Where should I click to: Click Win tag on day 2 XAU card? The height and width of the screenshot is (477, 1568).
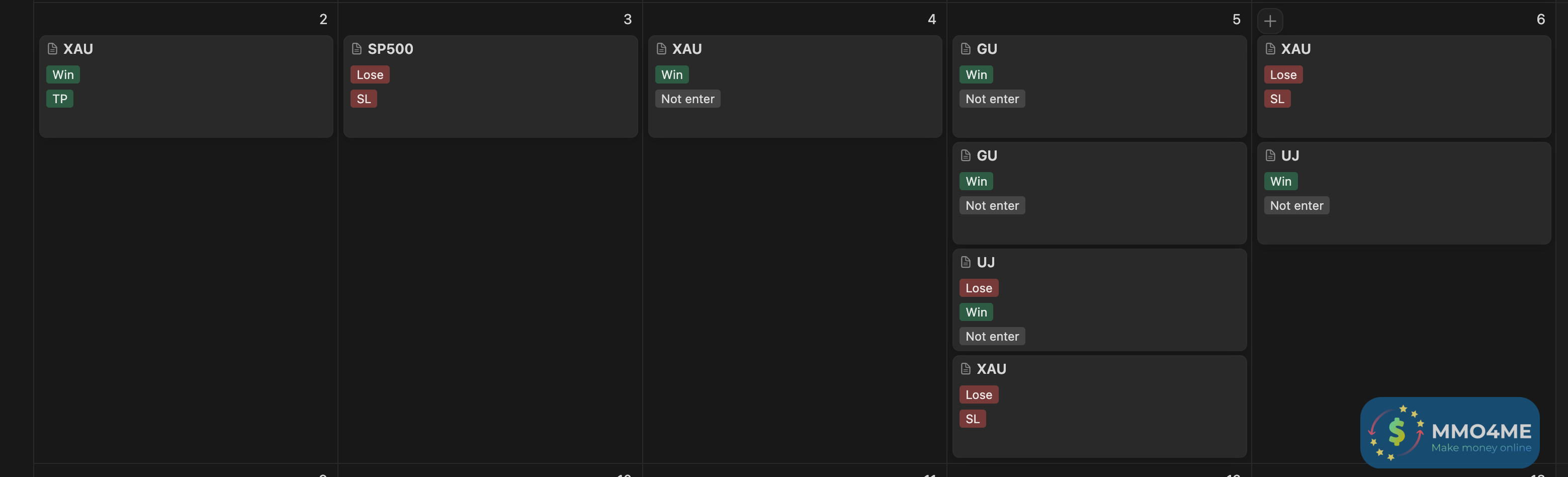tap(63, 74)
